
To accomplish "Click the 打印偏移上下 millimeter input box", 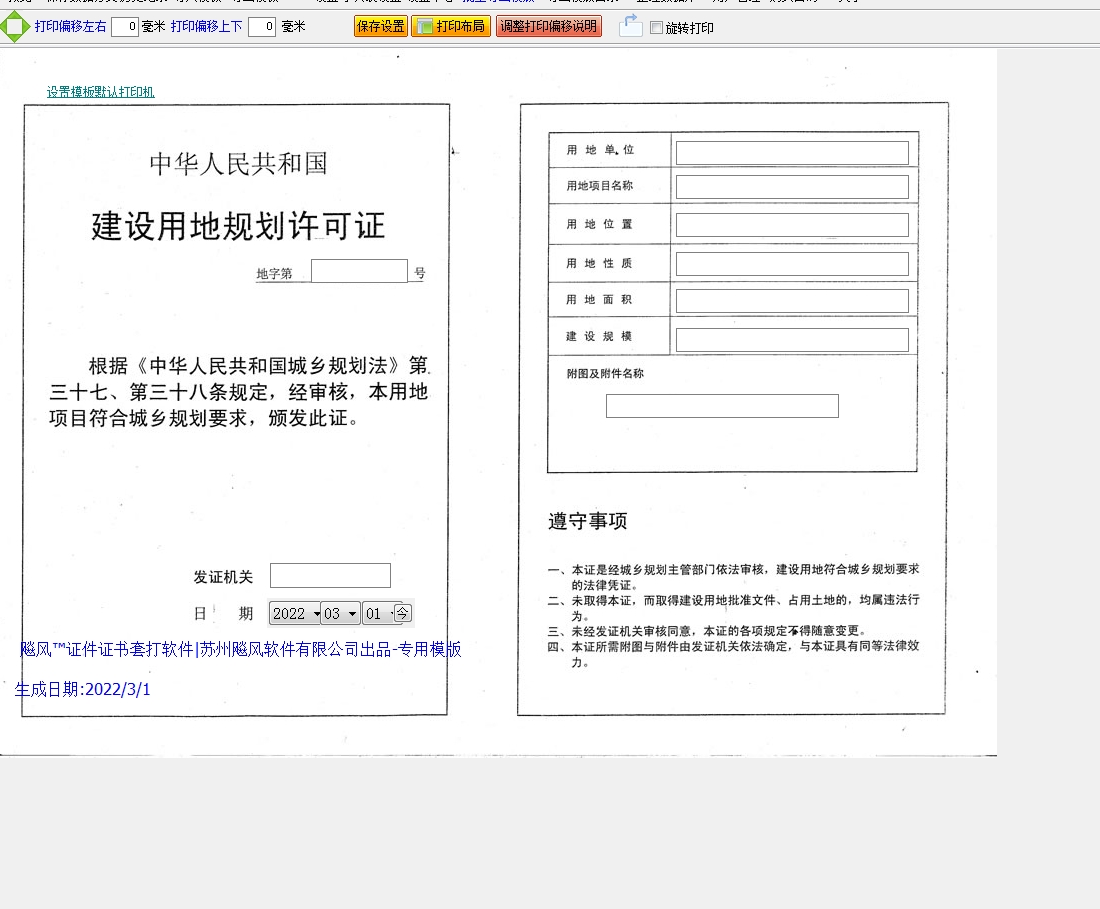I will click(262, 27).
